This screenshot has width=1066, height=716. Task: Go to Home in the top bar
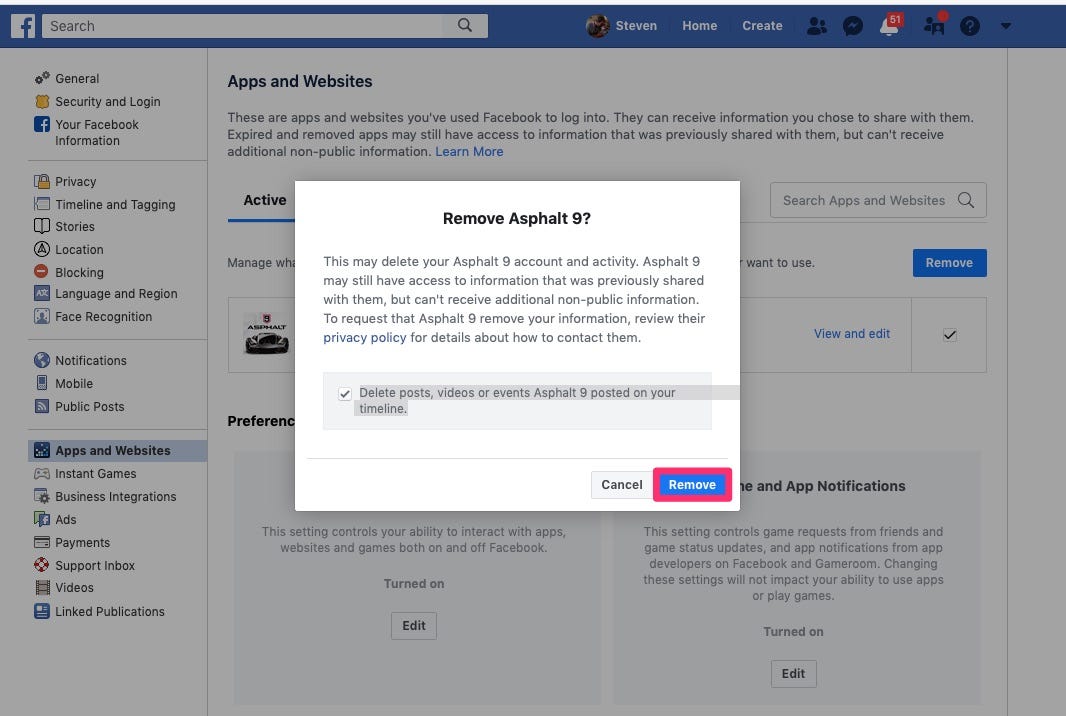[x=700, y=26]
